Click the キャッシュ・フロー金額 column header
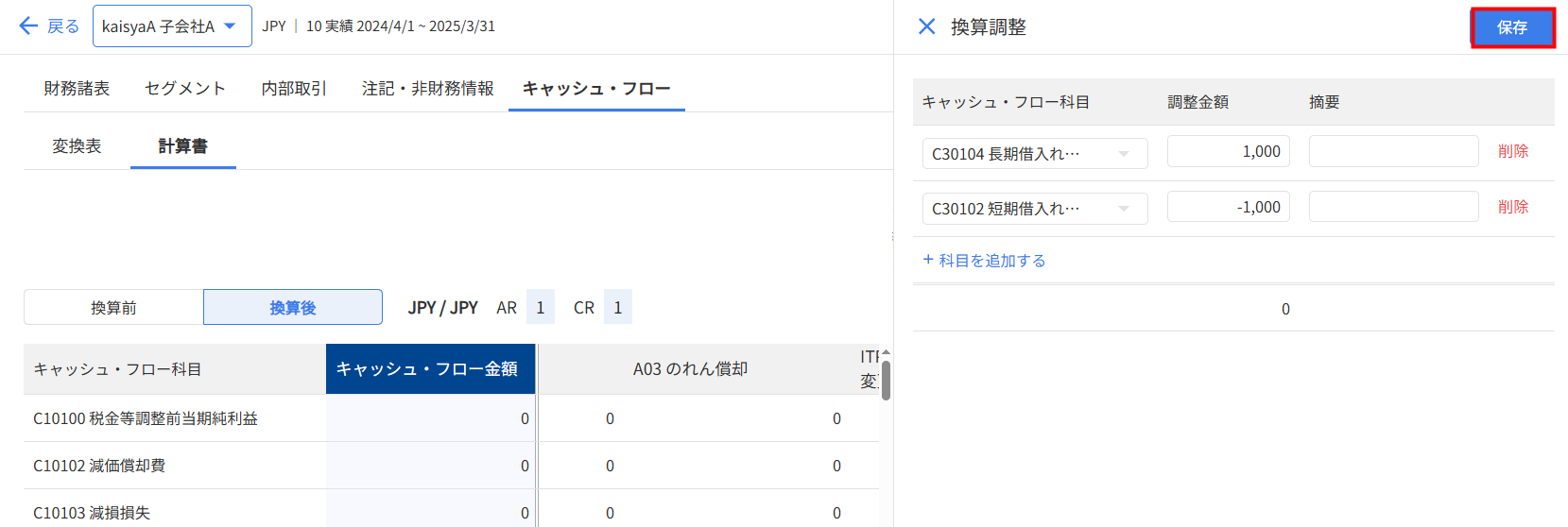This screenshot has width=1568, height=527. click(430, 369)
